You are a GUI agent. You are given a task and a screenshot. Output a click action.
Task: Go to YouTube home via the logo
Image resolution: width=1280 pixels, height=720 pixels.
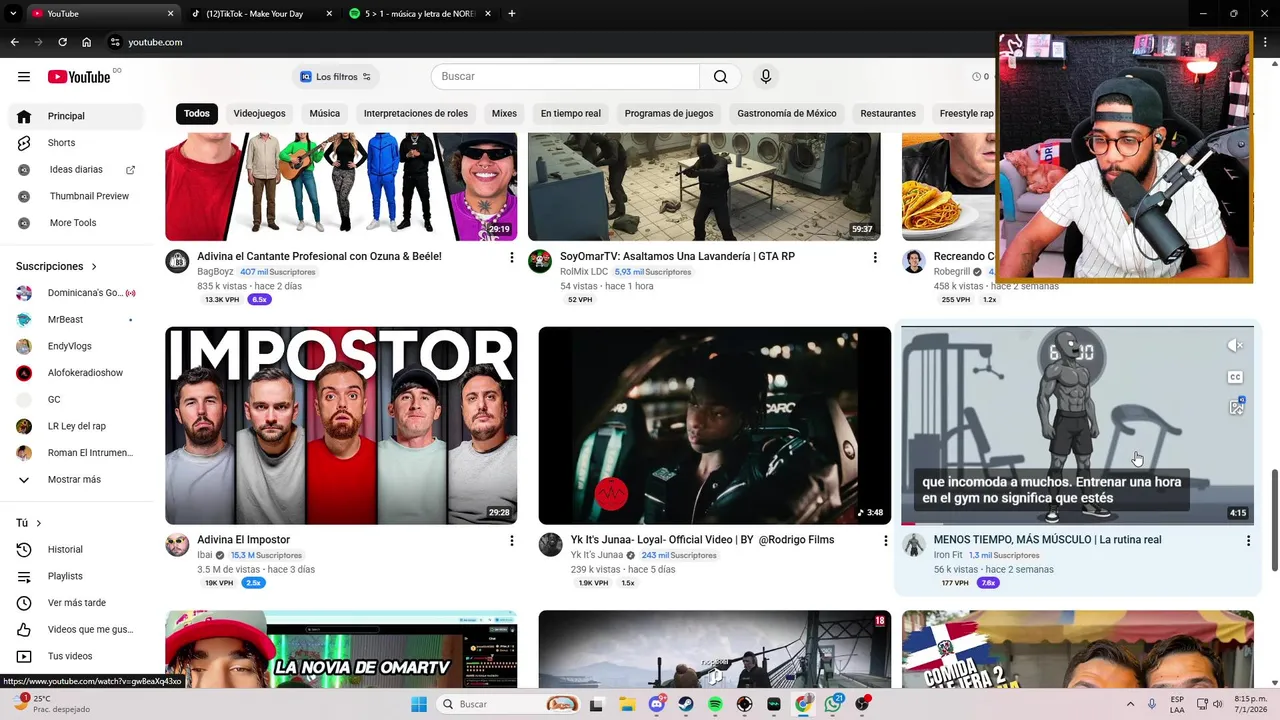click(x=78, y=77)
